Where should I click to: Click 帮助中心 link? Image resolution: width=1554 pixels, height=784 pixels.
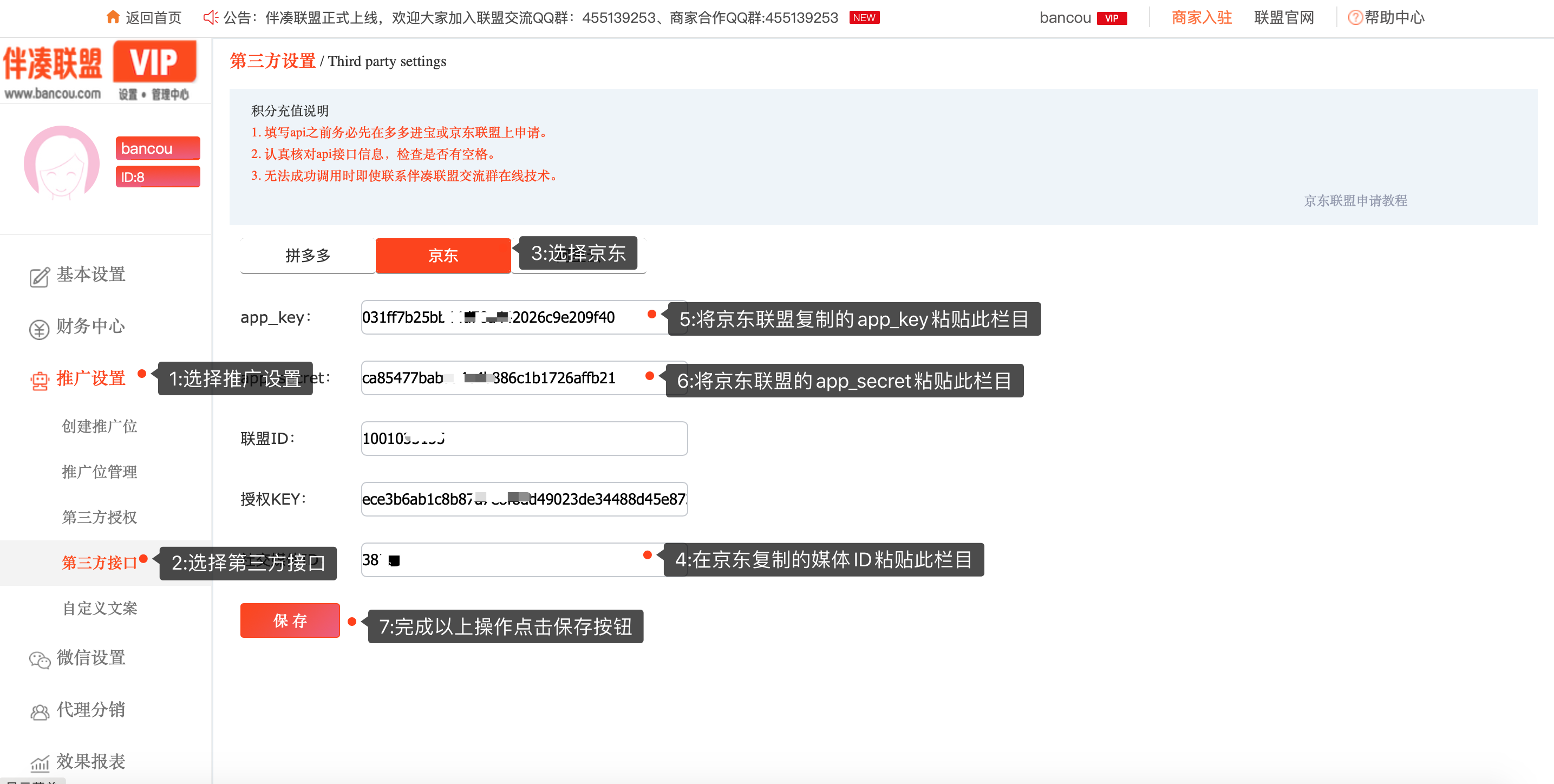pyautogui.click(x=1395, y=17)
